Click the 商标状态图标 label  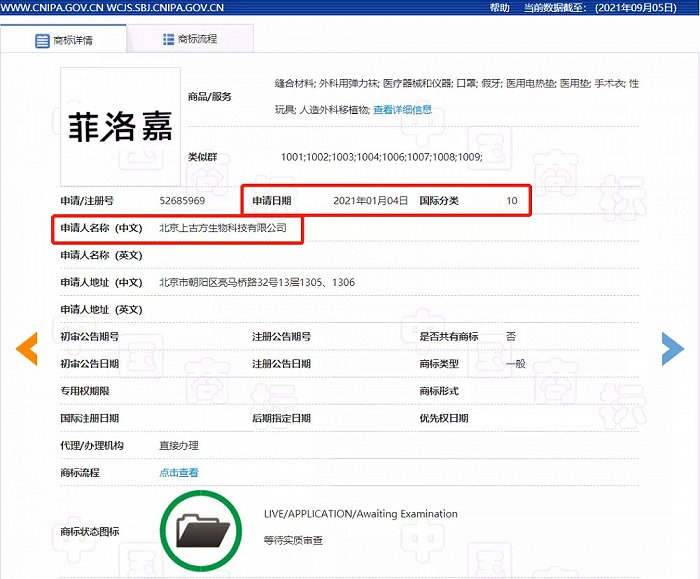89,531
